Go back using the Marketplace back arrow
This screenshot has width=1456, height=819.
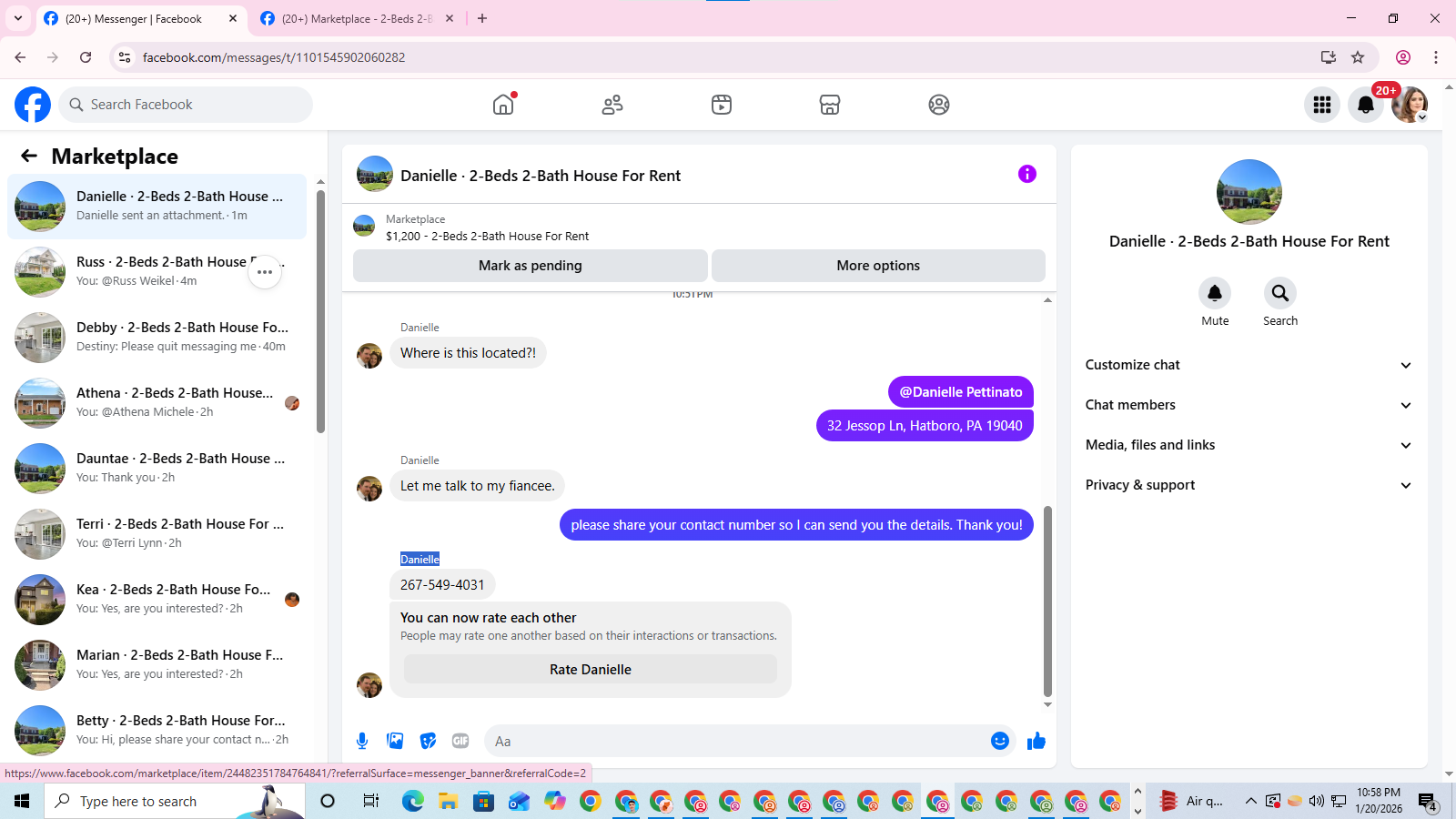pos(29,156)
